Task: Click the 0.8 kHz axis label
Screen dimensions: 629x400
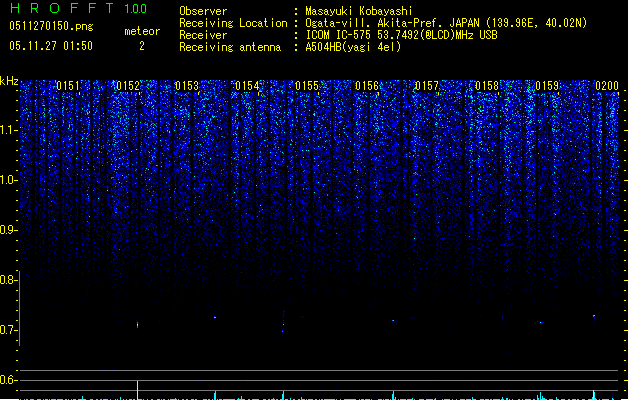Action: 8,280
